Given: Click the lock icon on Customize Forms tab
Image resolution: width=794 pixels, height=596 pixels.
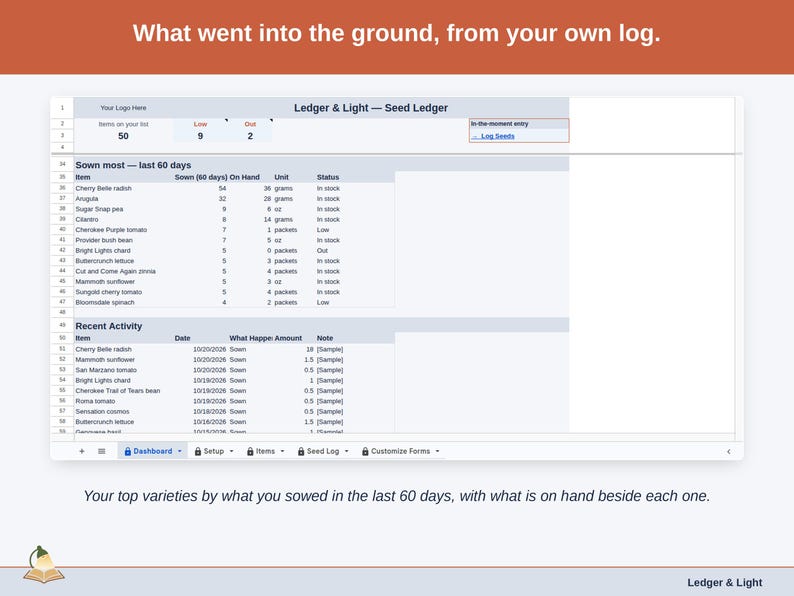Looking at the screenshot, I should pos(365,451).
